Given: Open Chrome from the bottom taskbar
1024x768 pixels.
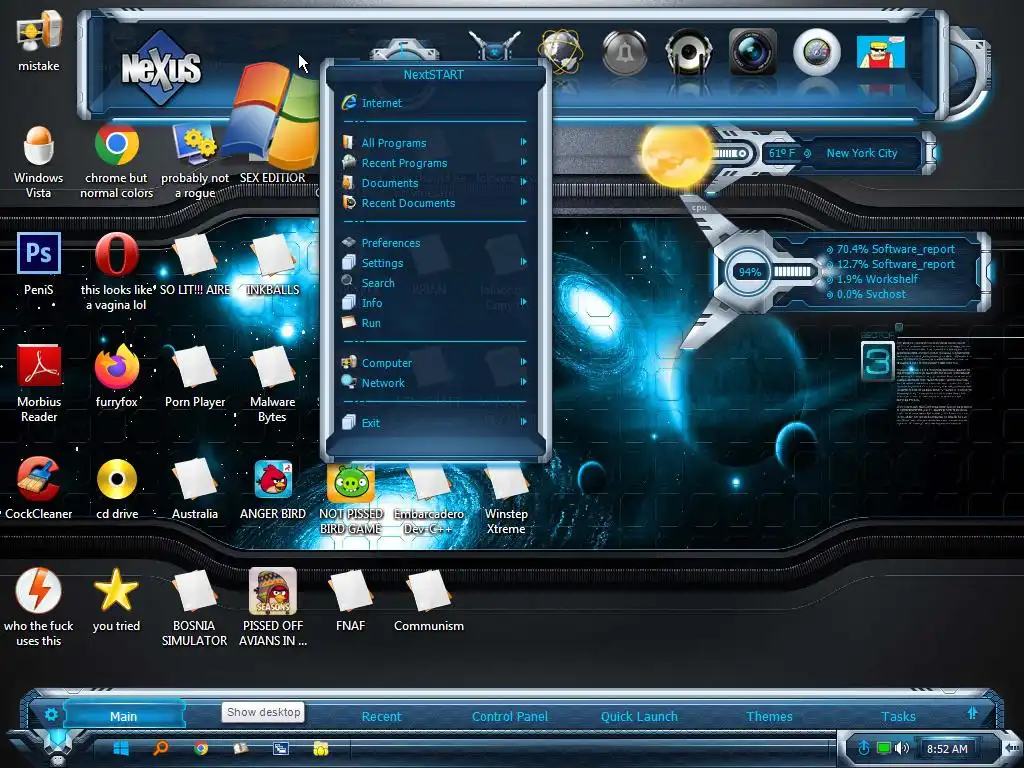Looking at the screenshot, I should click(201, 748).
